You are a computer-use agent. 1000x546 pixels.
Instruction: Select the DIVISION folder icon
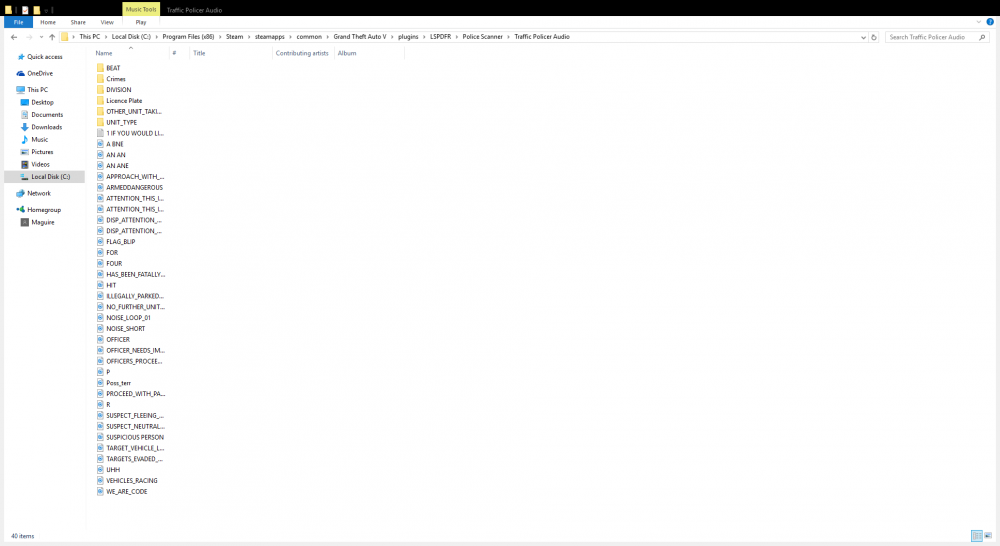[100, 89]
